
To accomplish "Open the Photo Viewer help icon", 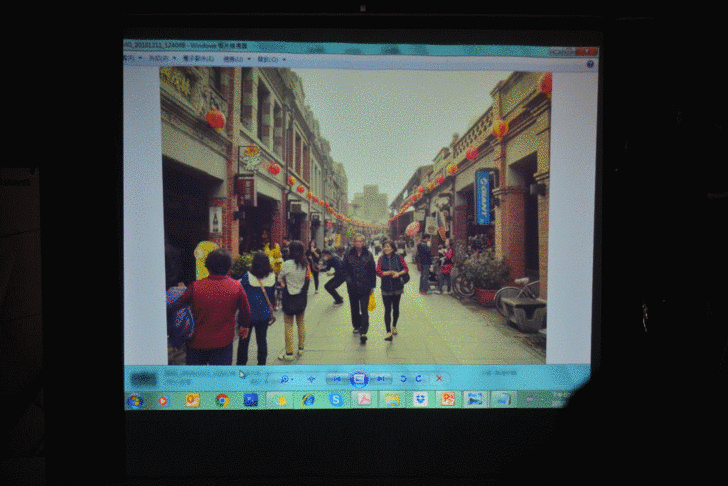I will click(x=590, y=64).
